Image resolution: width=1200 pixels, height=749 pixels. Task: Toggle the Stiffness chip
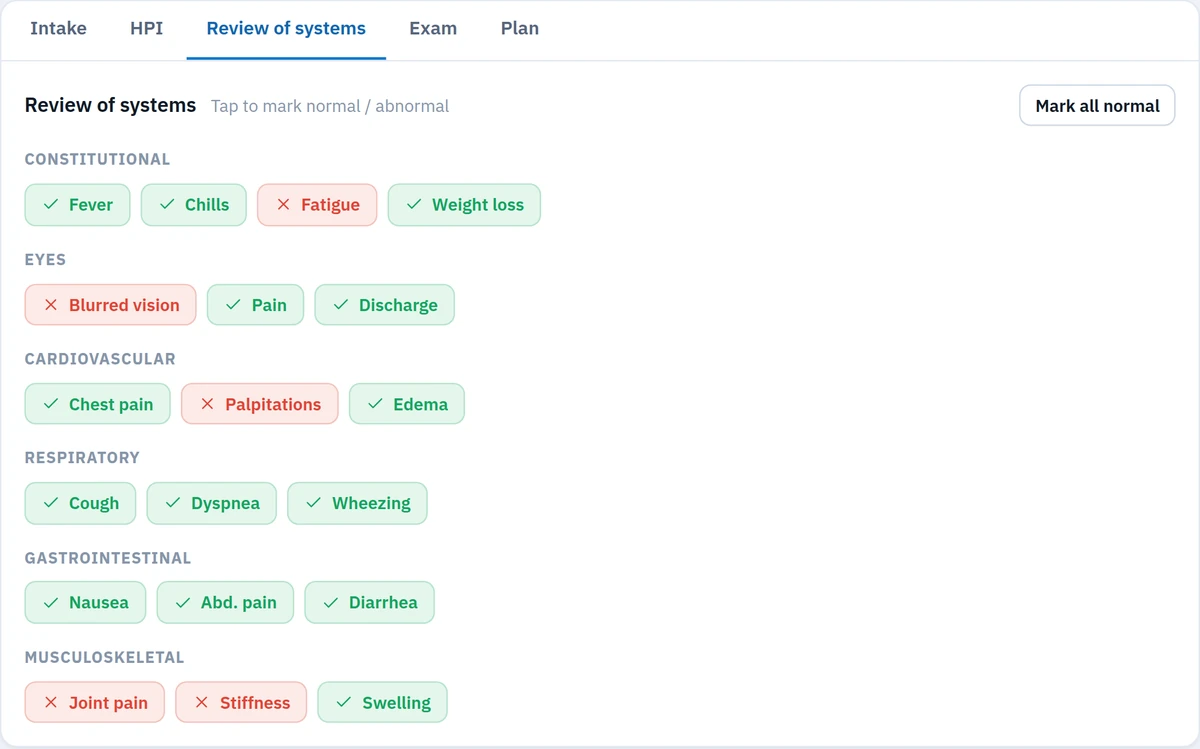pos(241,703)
